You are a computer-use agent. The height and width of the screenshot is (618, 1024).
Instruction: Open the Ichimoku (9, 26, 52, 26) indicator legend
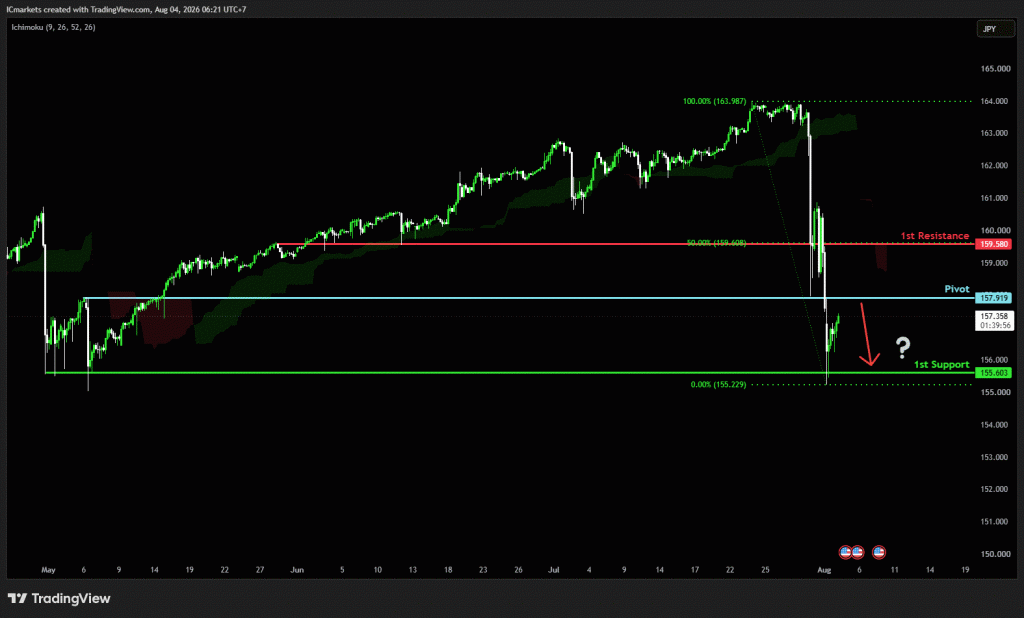(54, 27)
